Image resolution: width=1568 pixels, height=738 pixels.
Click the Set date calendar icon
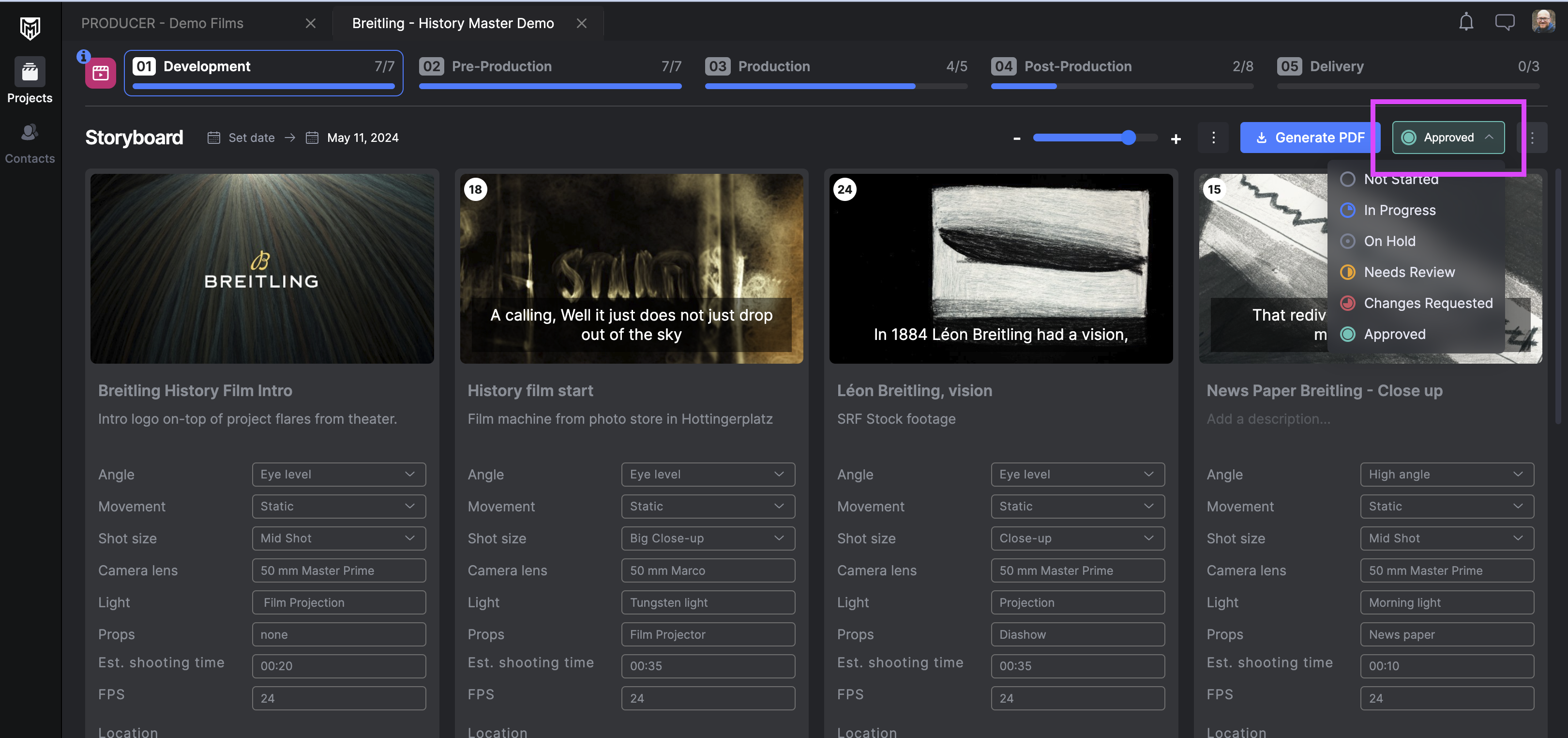point(213,138)
